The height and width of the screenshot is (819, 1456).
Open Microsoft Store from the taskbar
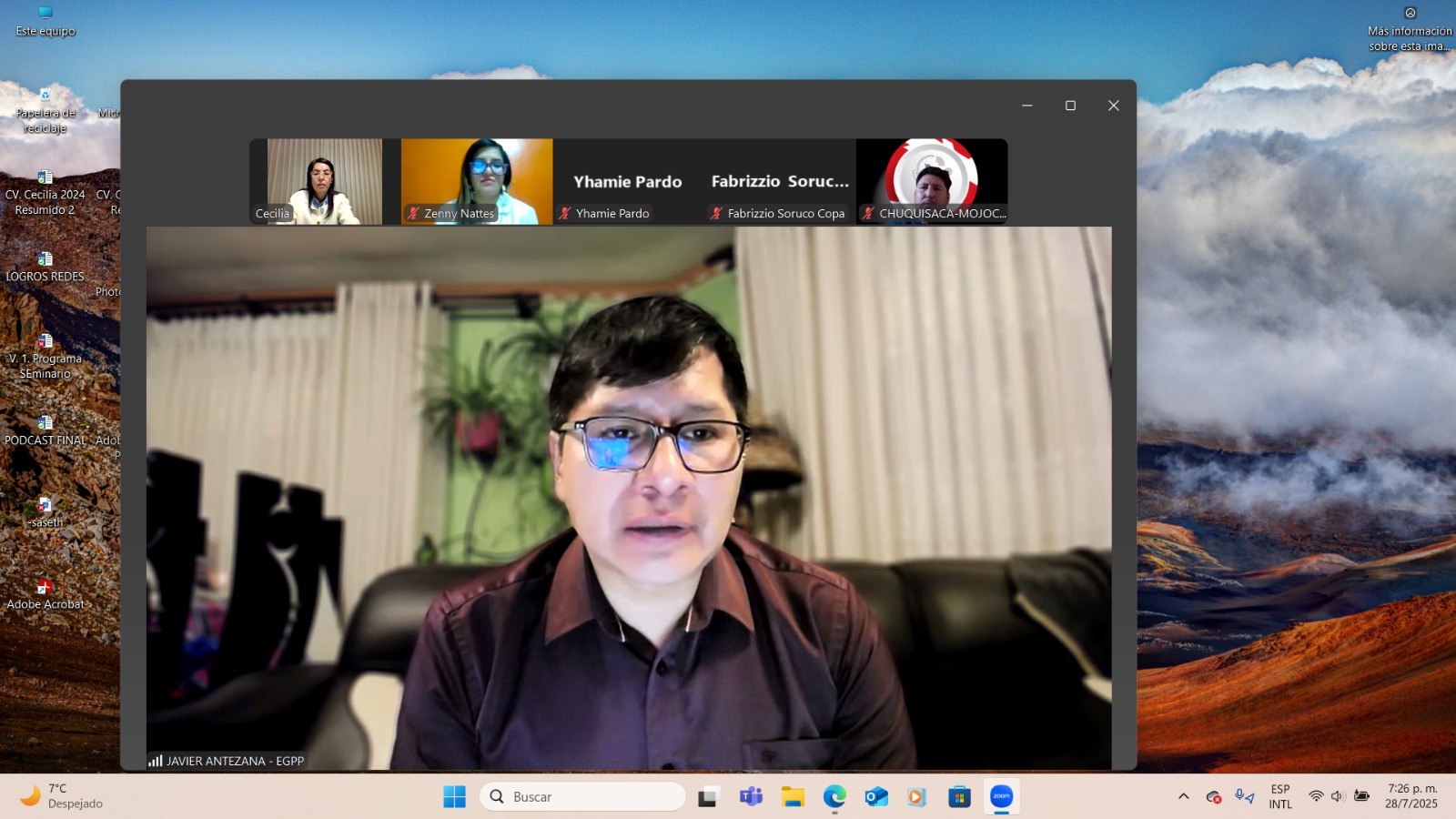[x=959, y=797]
